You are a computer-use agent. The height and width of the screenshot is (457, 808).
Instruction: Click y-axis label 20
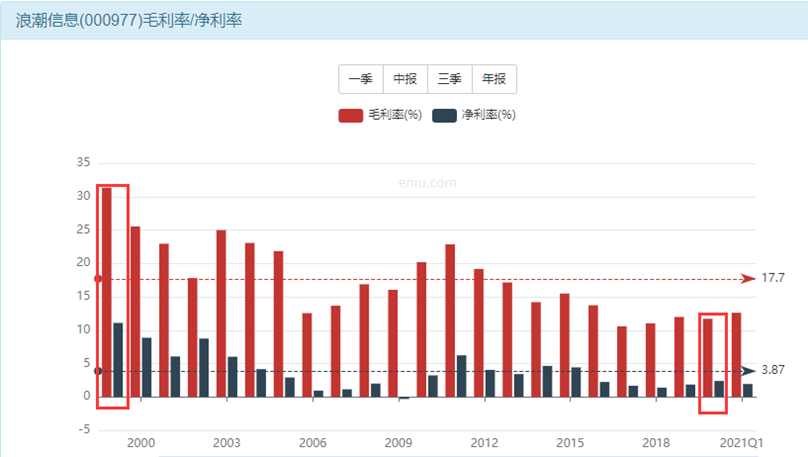click(83, 262)
